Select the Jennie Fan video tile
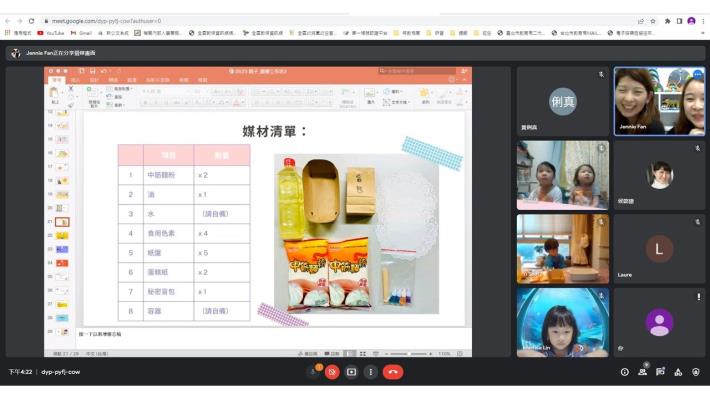The height and width of the screenshot is (399, 710). 659,101
